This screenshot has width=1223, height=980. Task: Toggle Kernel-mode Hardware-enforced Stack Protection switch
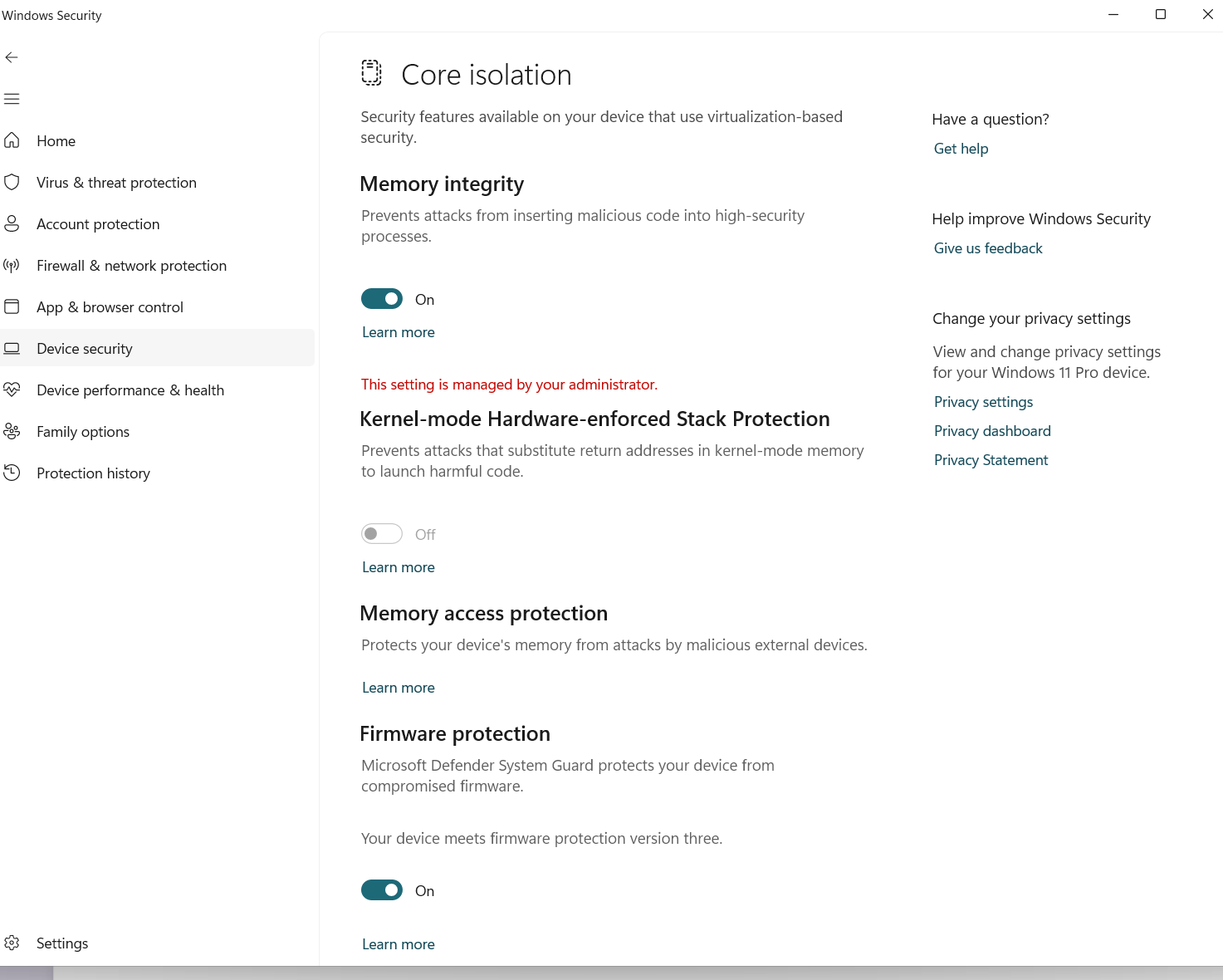coord(382,534)
